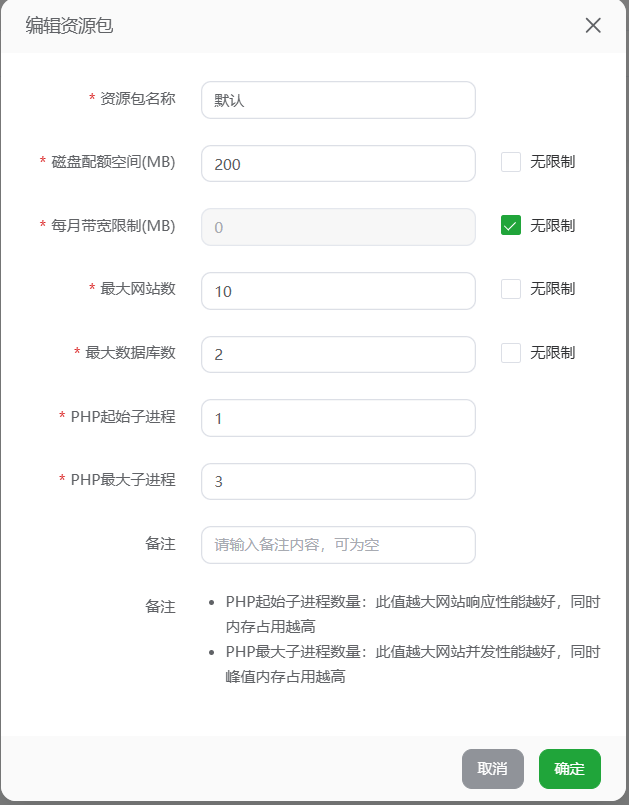Click the disabled 每月带宽限制 input field
This screenshot has width=629, height=805.
click(338, 227)
